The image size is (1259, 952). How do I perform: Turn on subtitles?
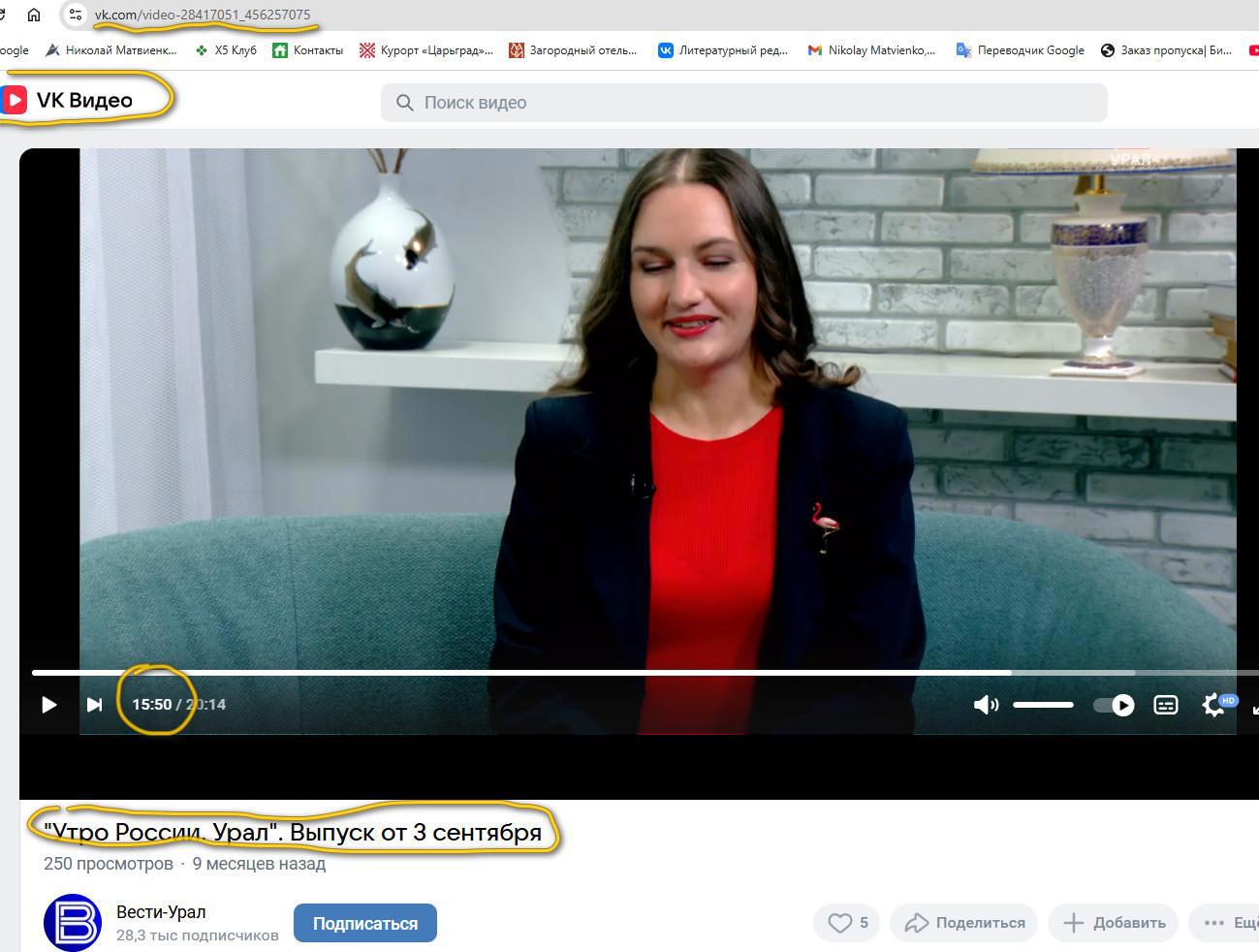pos(1166,705)
